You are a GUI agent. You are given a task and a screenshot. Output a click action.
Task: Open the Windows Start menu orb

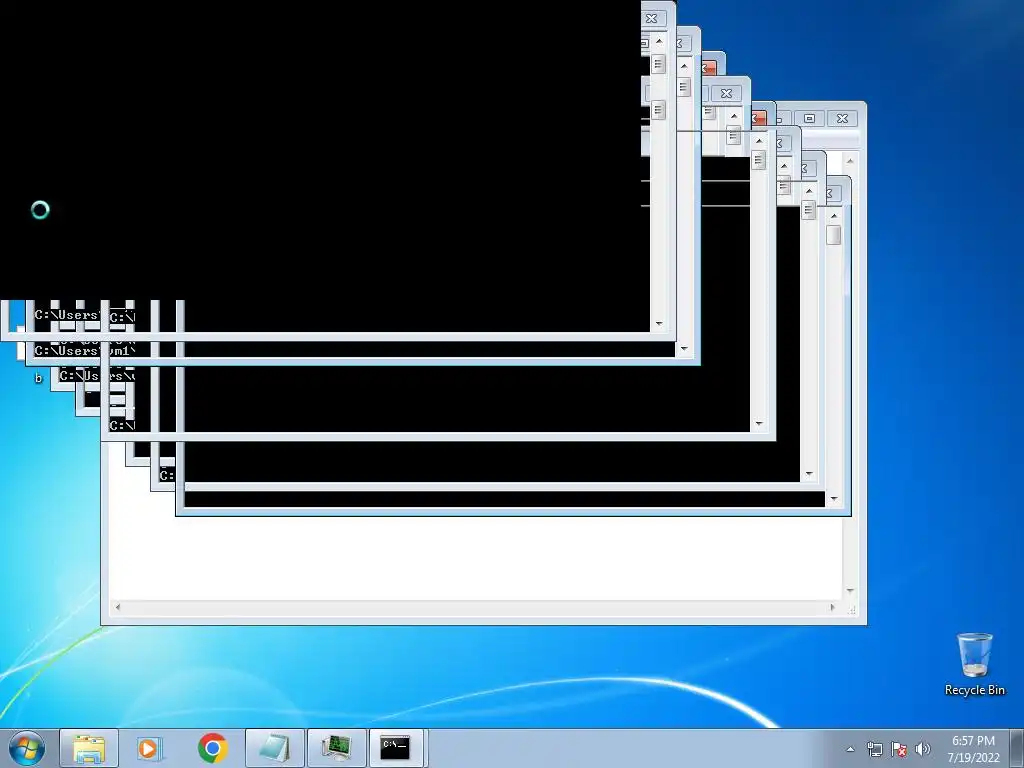click(26, 748)
